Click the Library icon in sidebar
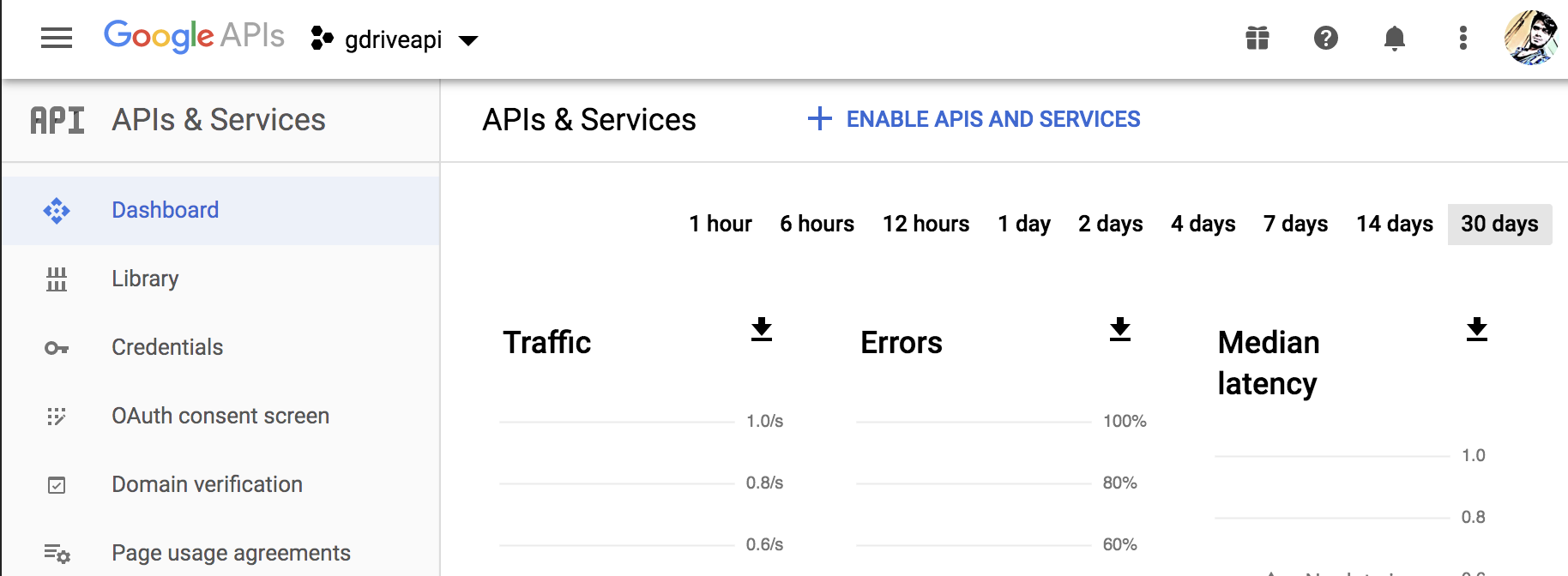This screenshot has height=576, width=1568. coord(57,279)
